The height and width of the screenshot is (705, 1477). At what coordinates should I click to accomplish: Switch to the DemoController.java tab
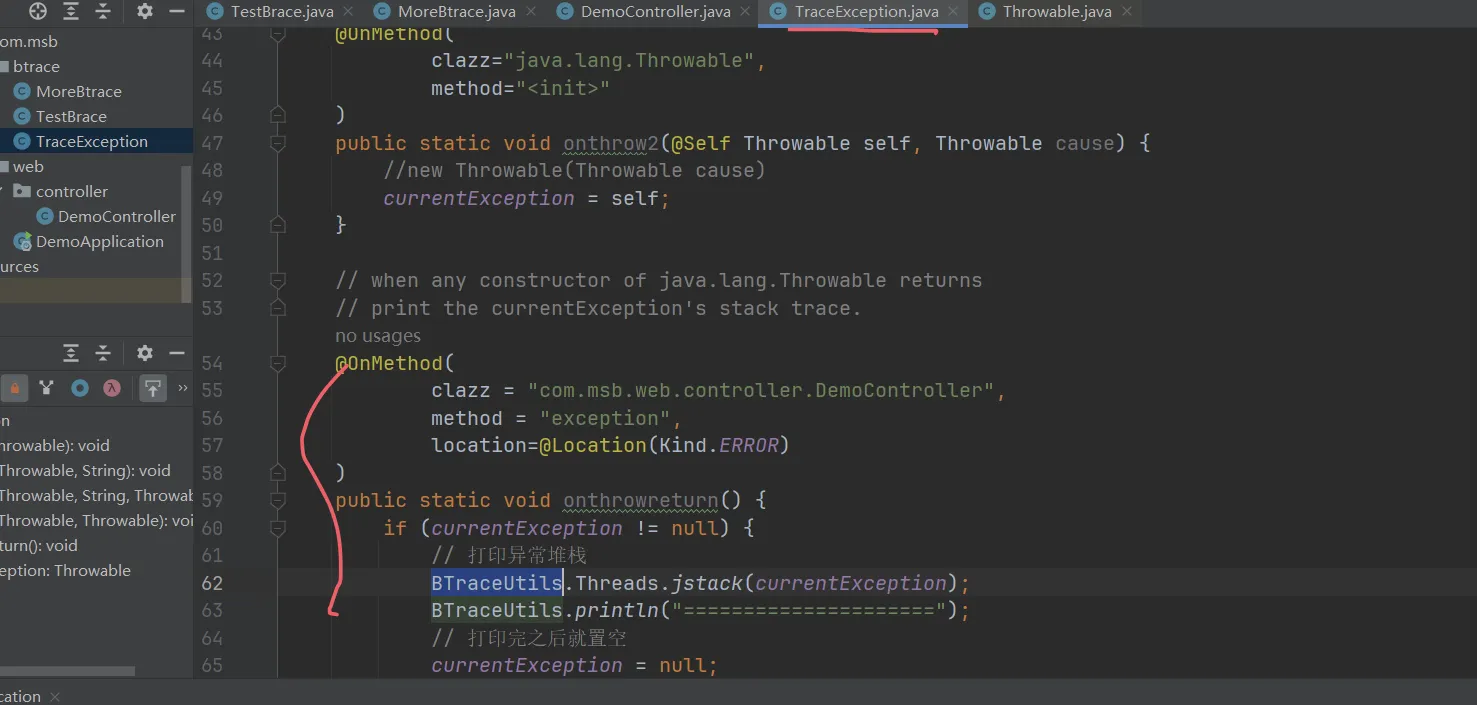(x=655, y=12)
